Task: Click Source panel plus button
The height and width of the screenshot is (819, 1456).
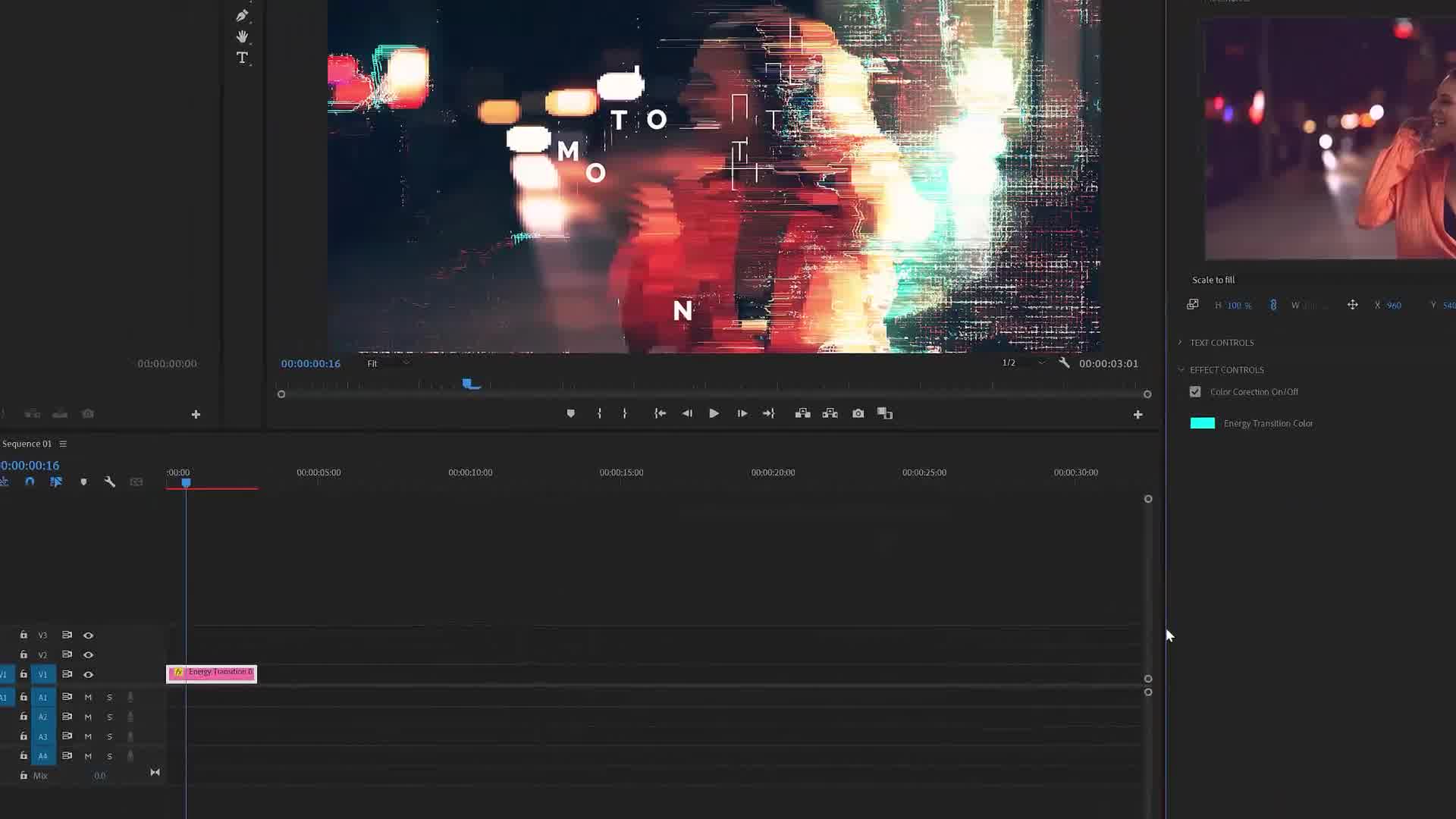Action: (x=196, y=414)
